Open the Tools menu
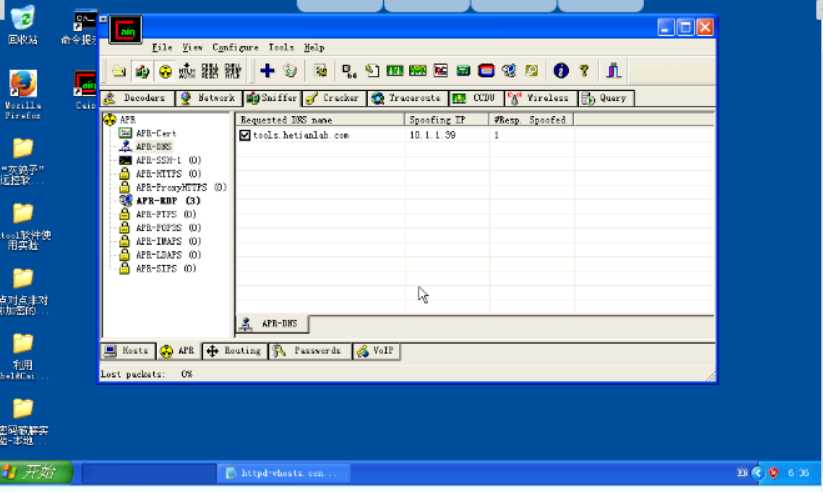 [281, 48]
